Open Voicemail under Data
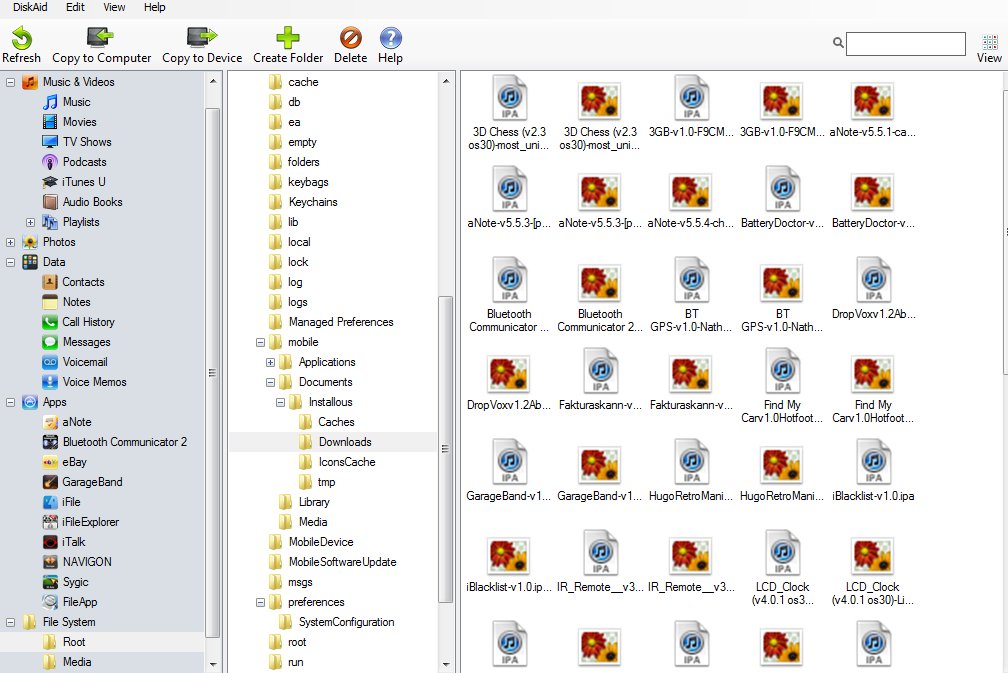The width and height of the screenshot is (1008, 673). [x=85, y=361]
